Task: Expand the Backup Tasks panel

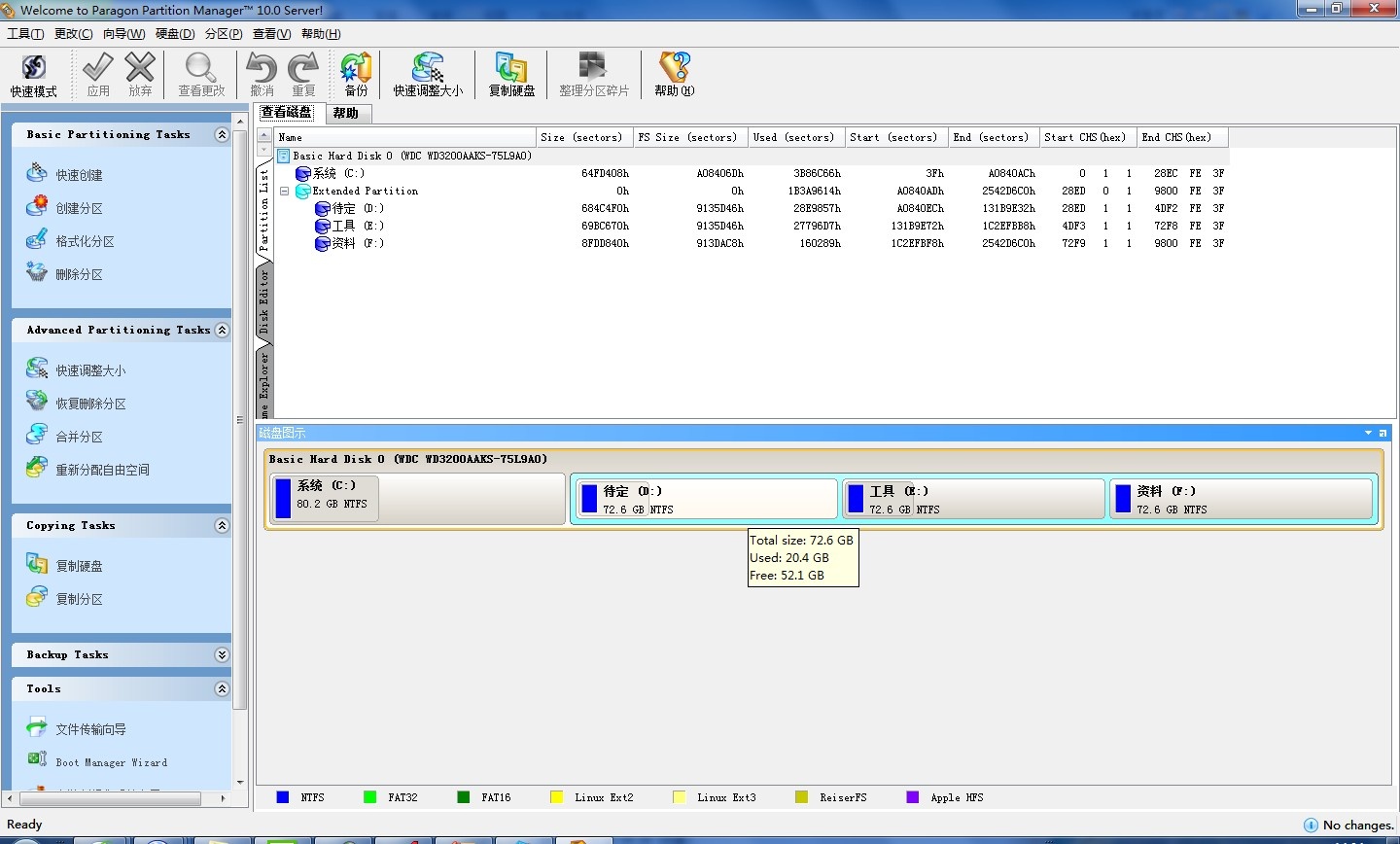Action: 222,655
